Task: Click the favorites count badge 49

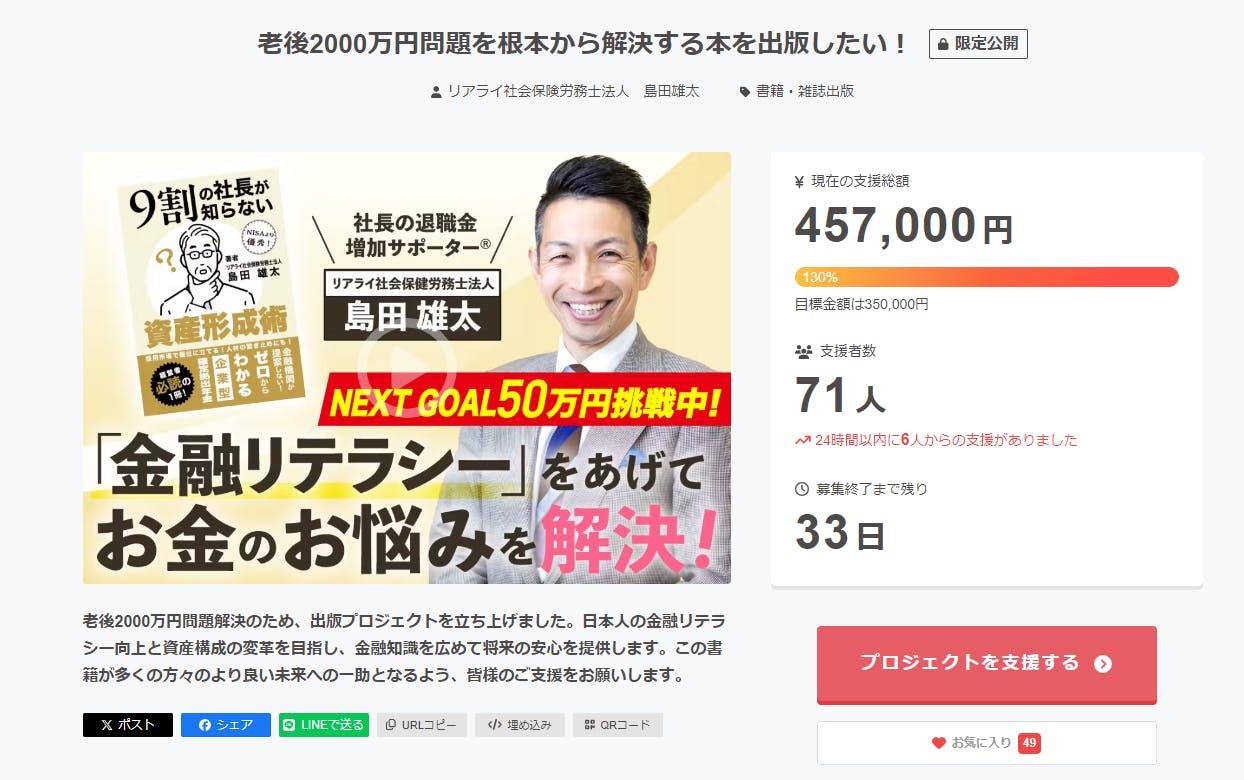Action: pos(1029,743)
